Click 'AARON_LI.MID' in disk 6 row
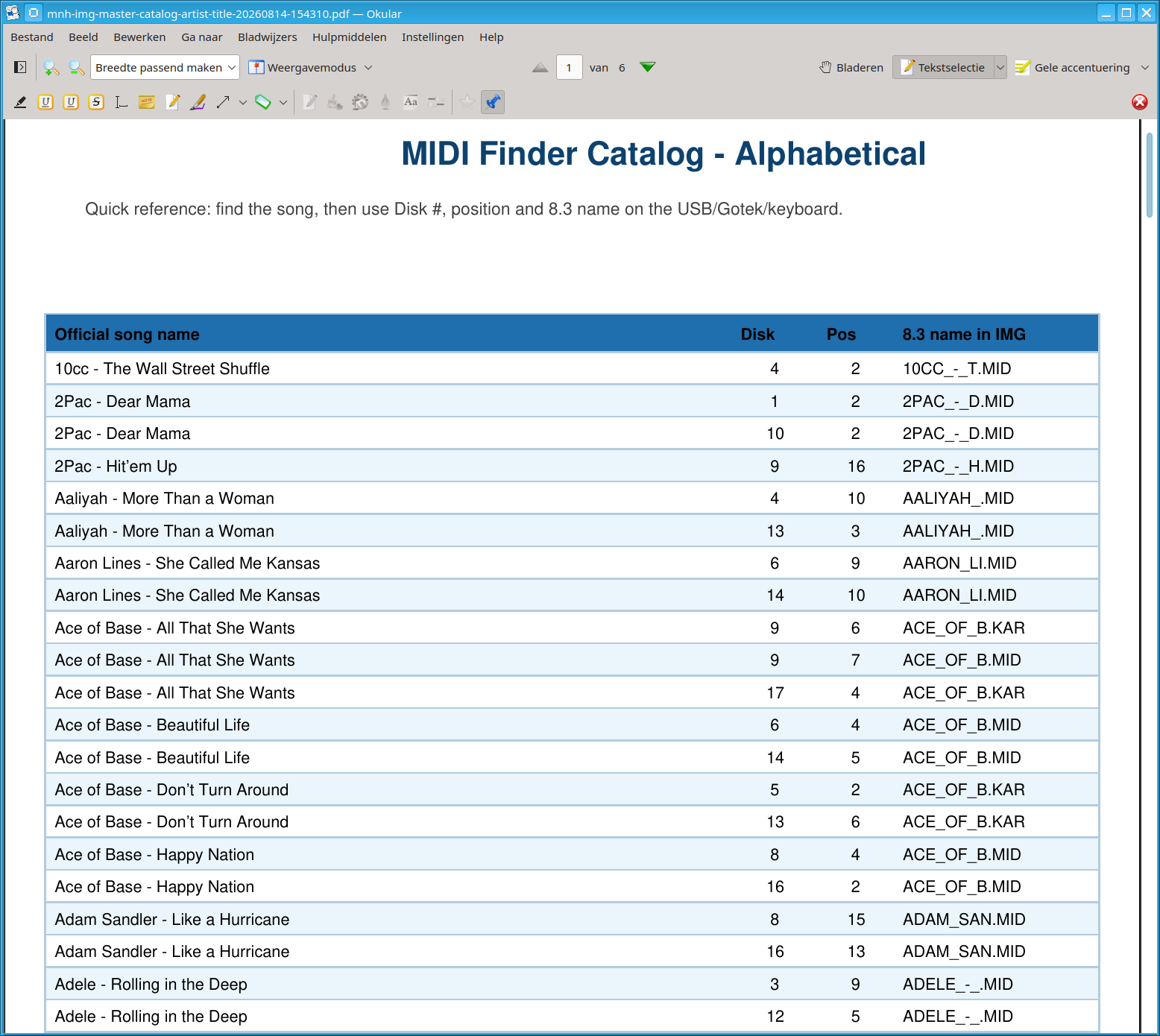This screenshot has width=1160, height=1036. (959, 563)
